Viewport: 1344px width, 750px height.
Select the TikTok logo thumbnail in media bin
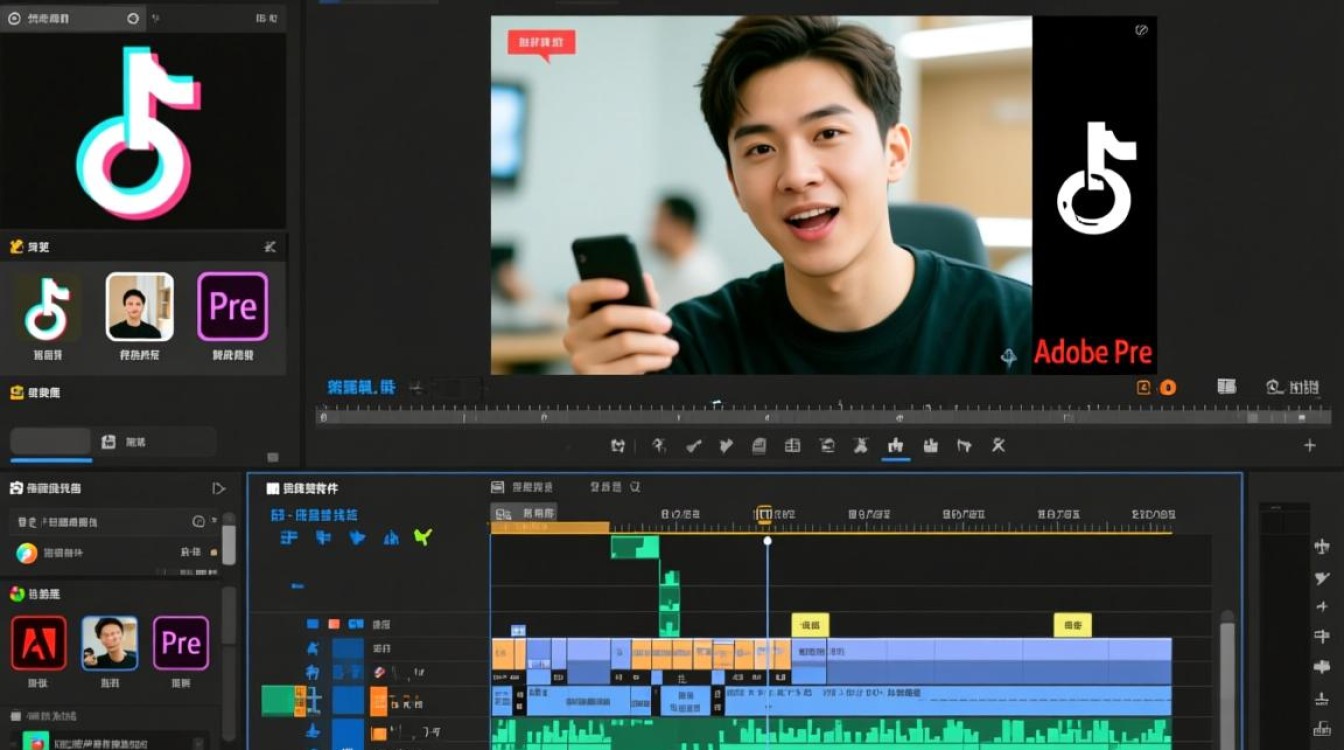tap(47, 307)
